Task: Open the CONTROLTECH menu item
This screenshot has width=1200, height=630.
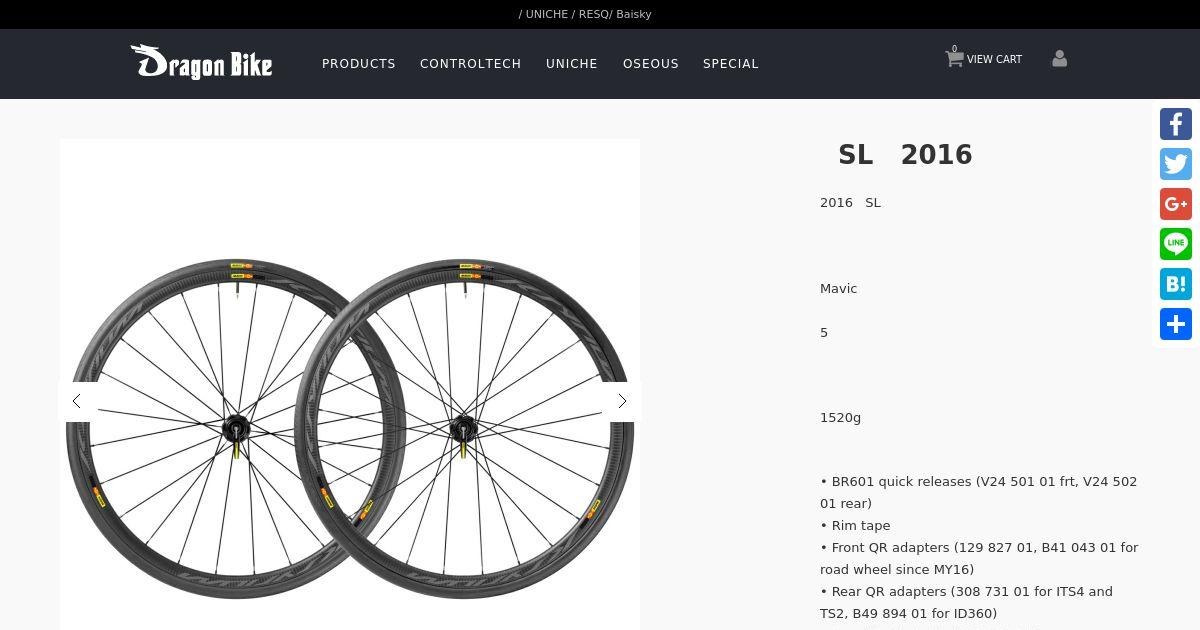Action: (470, 64)
